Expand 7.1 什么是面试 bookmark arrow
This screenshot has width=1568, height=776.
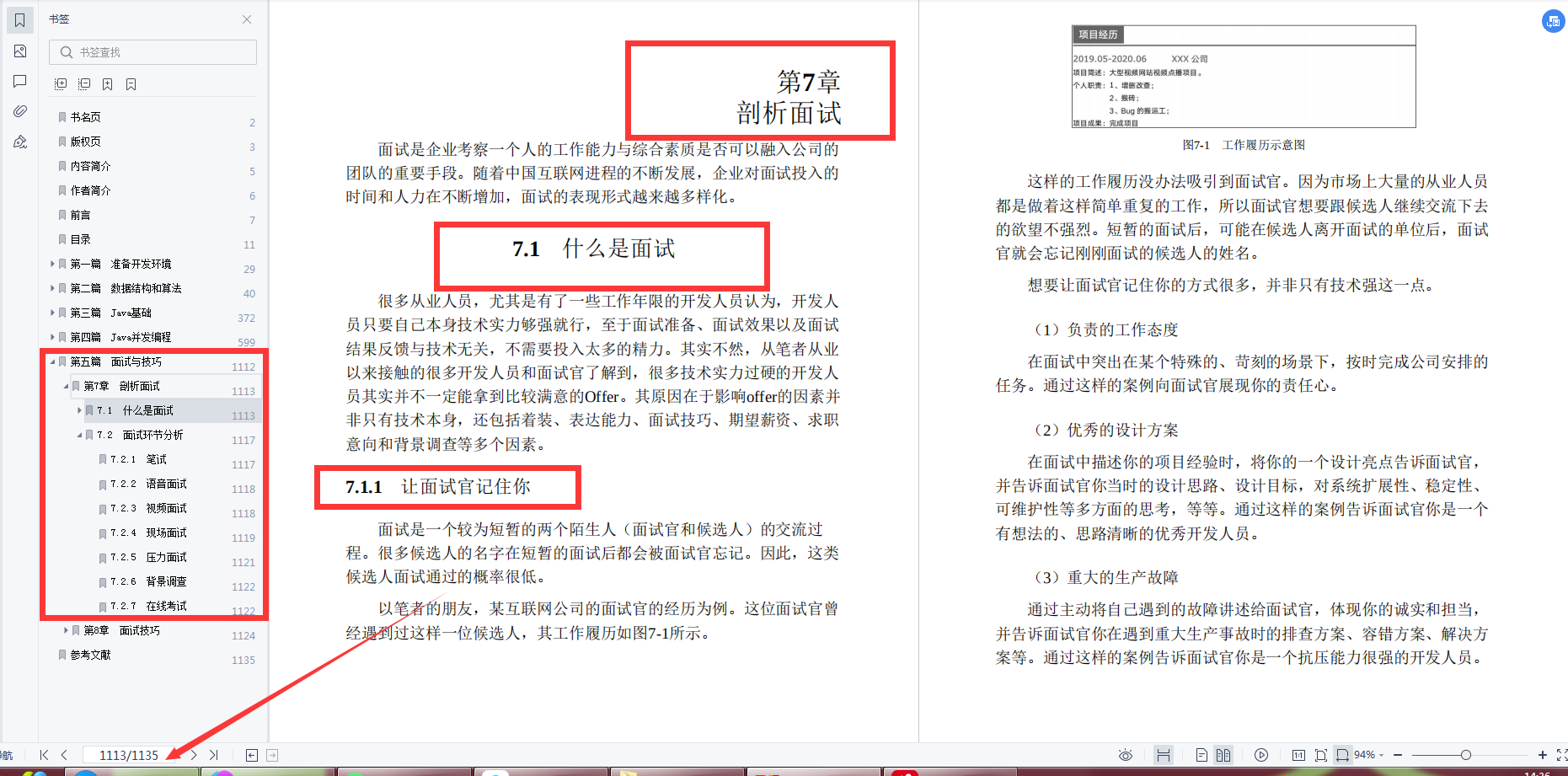coord(79,410)
